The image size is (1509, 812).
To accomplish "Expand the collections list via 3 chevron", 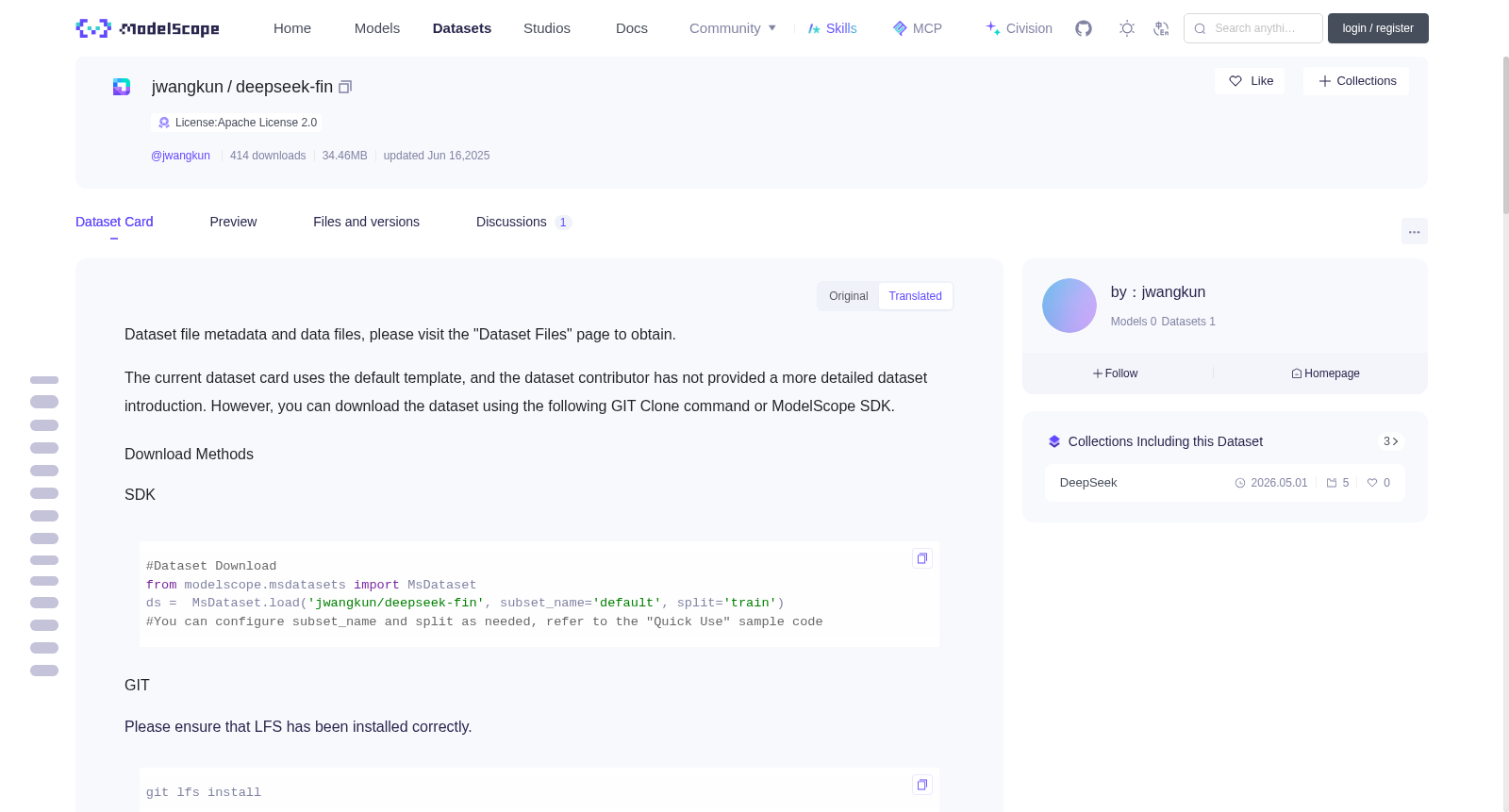I will (x=1390, y=441).
